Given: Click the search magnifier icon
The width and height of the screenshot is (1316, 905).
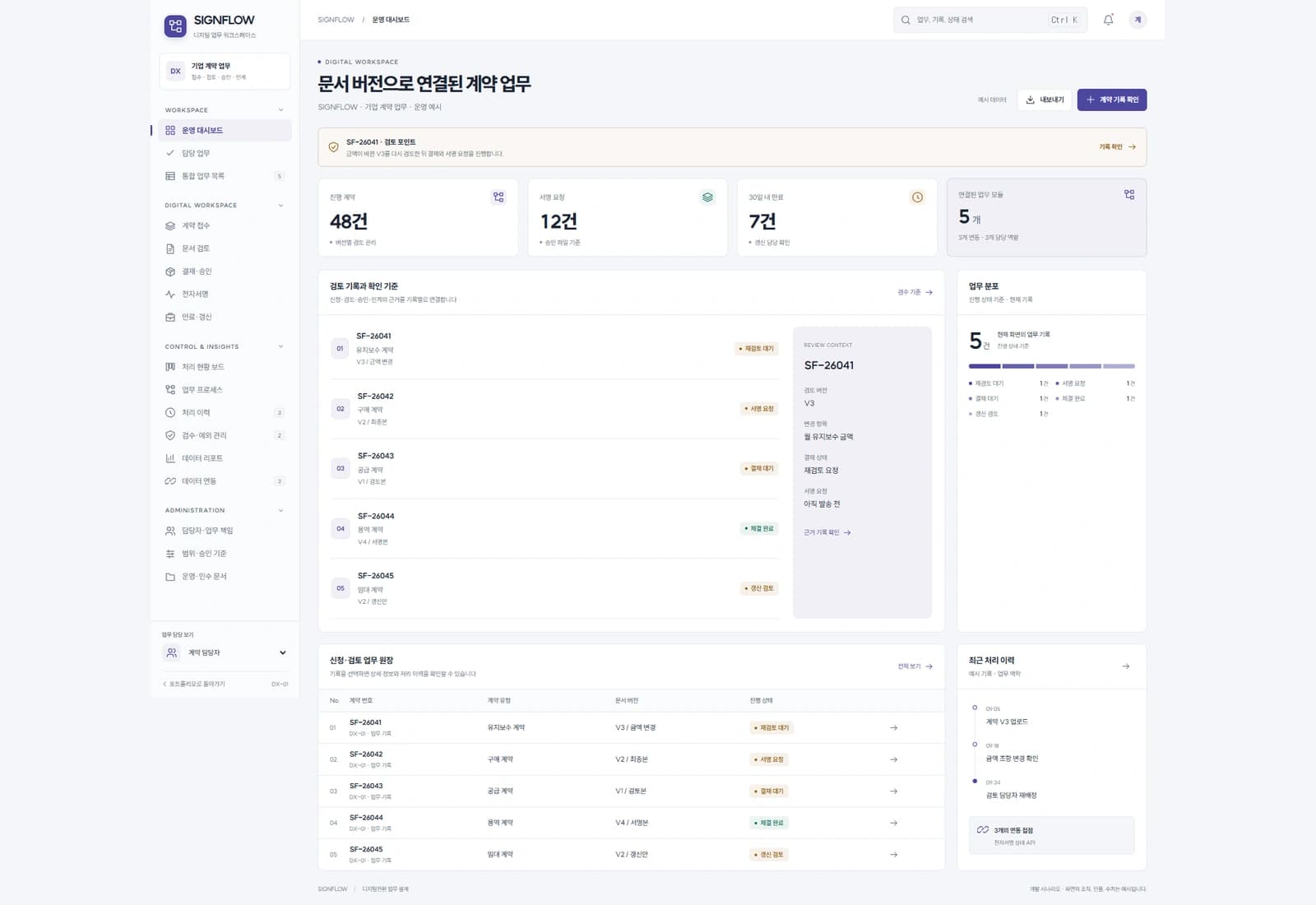Looking at the screenshot, I should coord(906,20).
